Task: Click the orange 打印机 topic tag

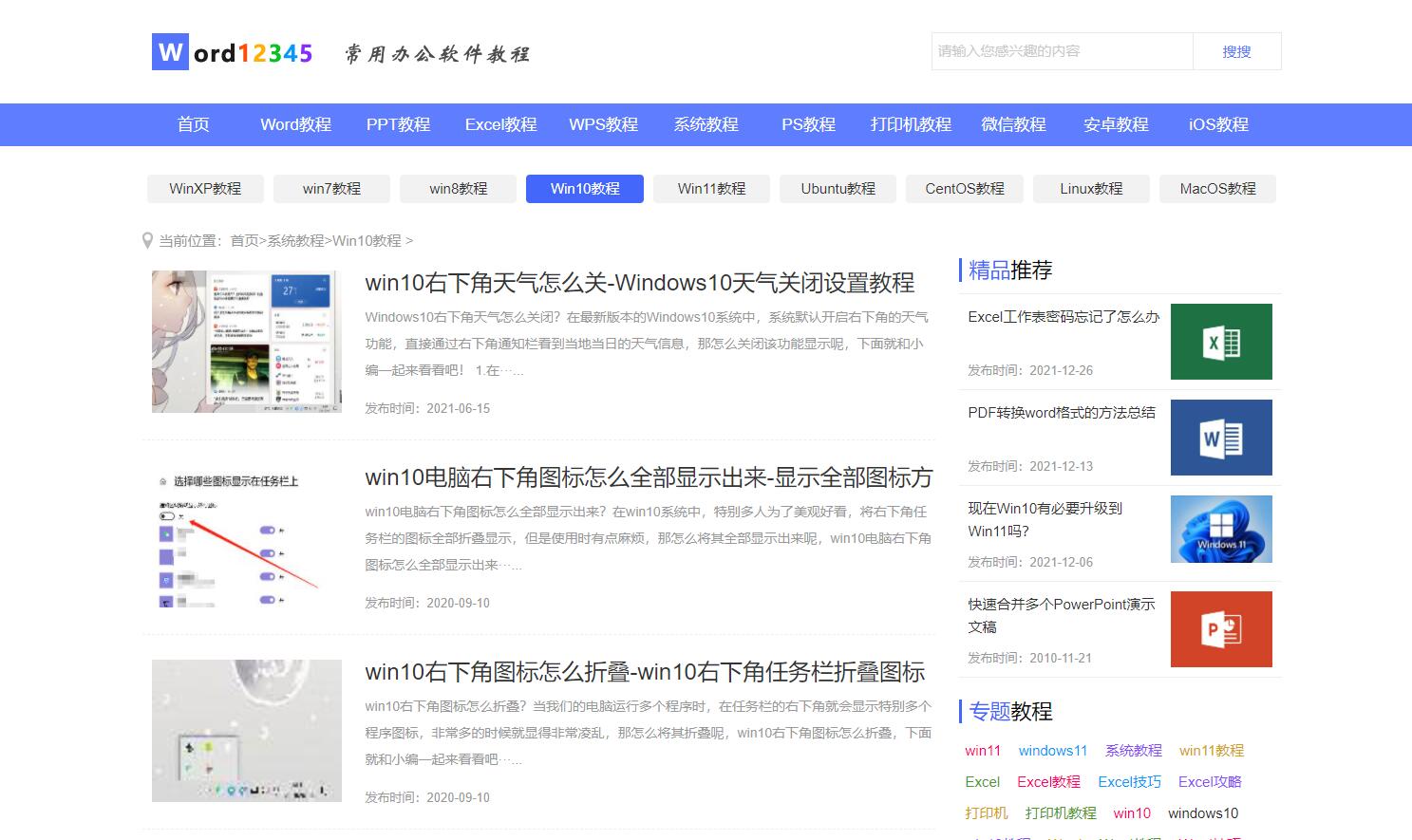Action: click(987, 813)
